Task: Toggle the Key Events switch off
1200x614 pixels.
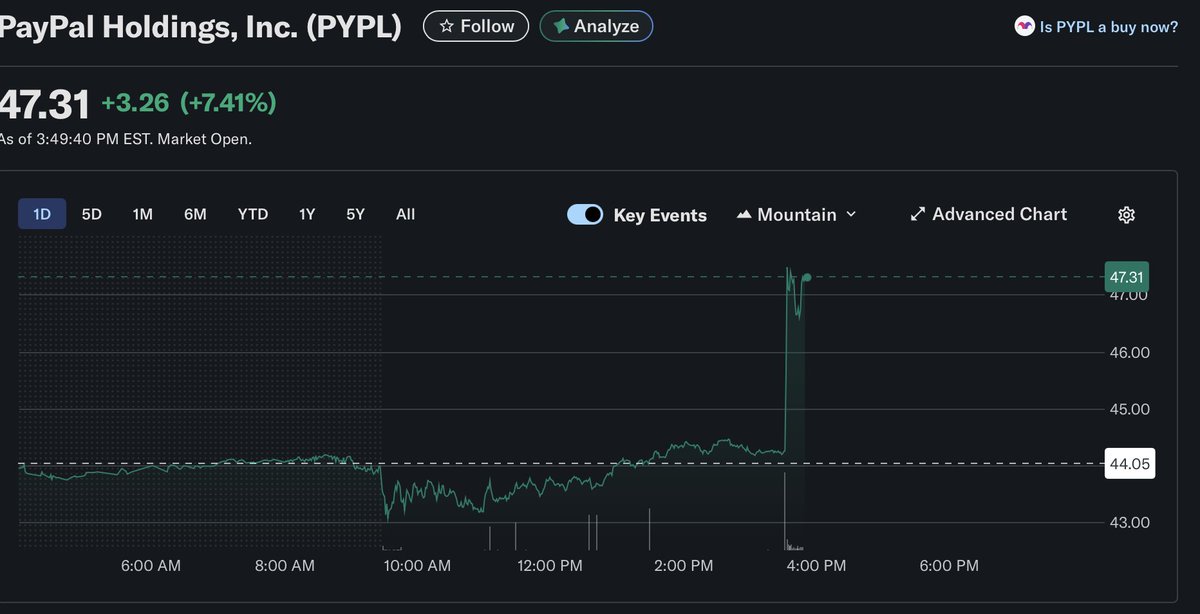Action: (585, 214)
